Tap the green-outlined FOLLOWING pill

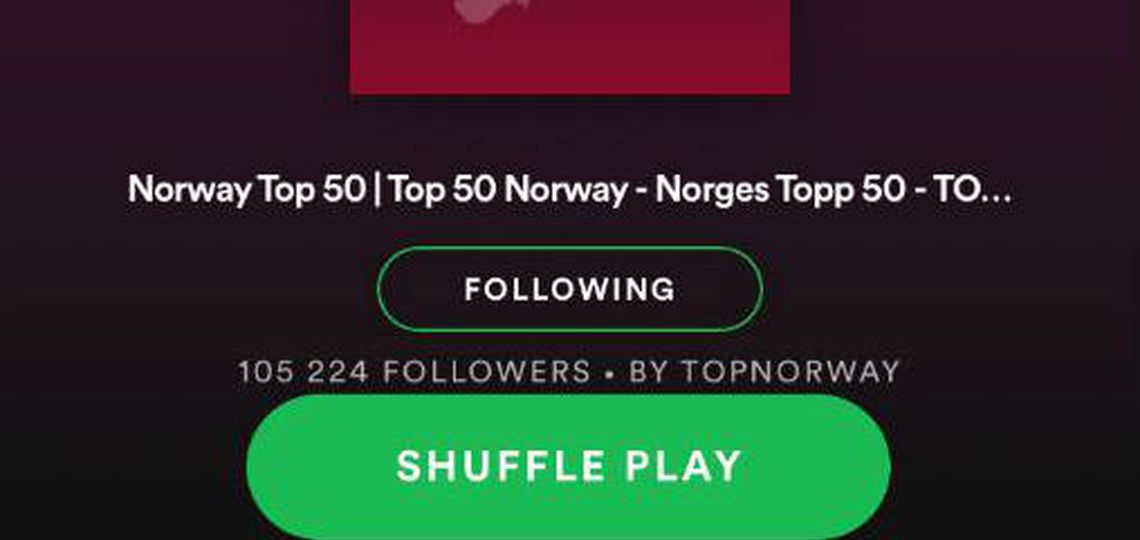[x=570, y=289]
